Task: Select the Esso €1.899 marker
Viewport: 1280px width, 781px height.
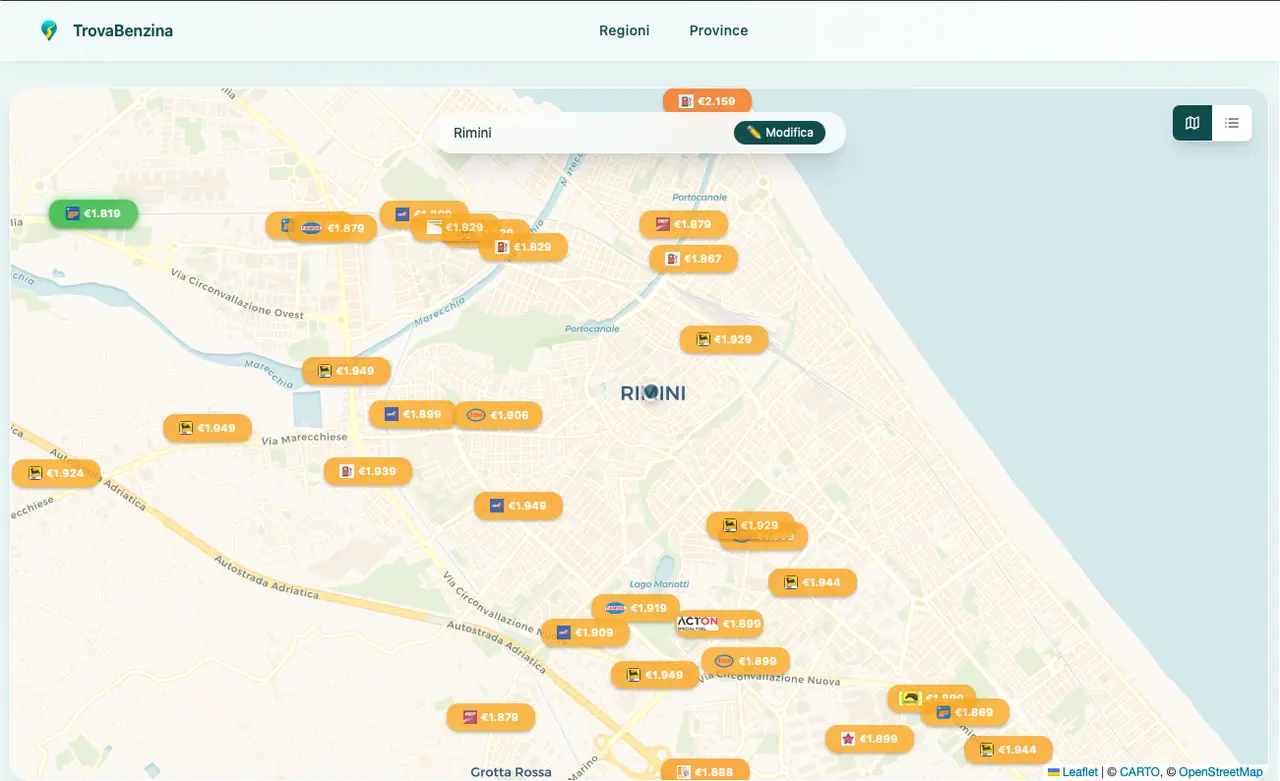Action: click(746, 661)
